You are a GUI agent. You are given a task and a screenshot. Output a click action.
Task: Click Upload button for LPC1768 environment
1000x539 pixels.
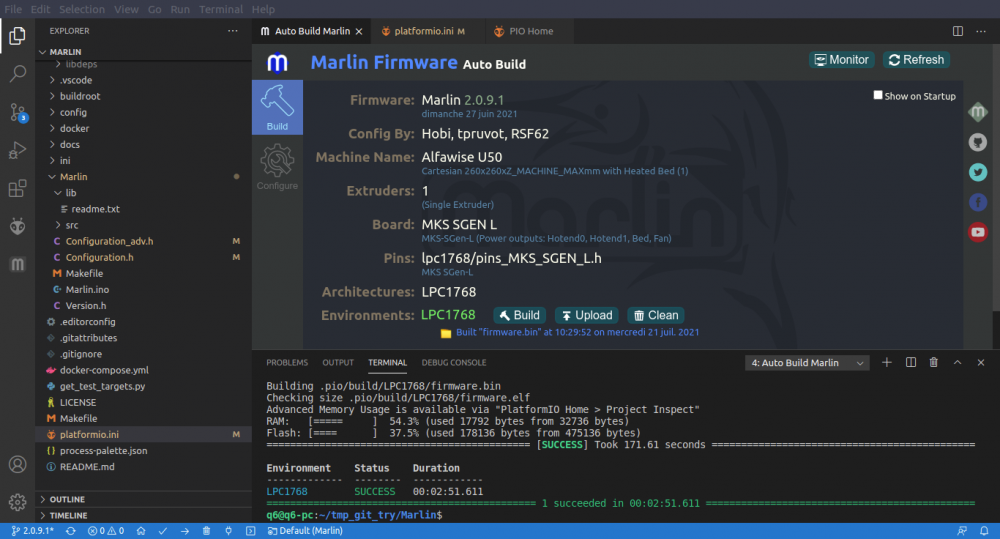click(587, 315)
